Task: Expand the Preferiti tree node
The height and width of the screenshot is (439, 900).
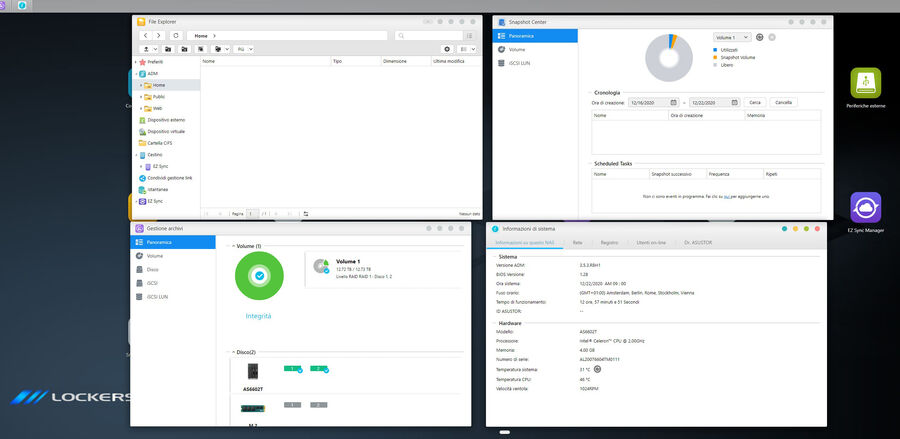Action: tap(136, 62)
